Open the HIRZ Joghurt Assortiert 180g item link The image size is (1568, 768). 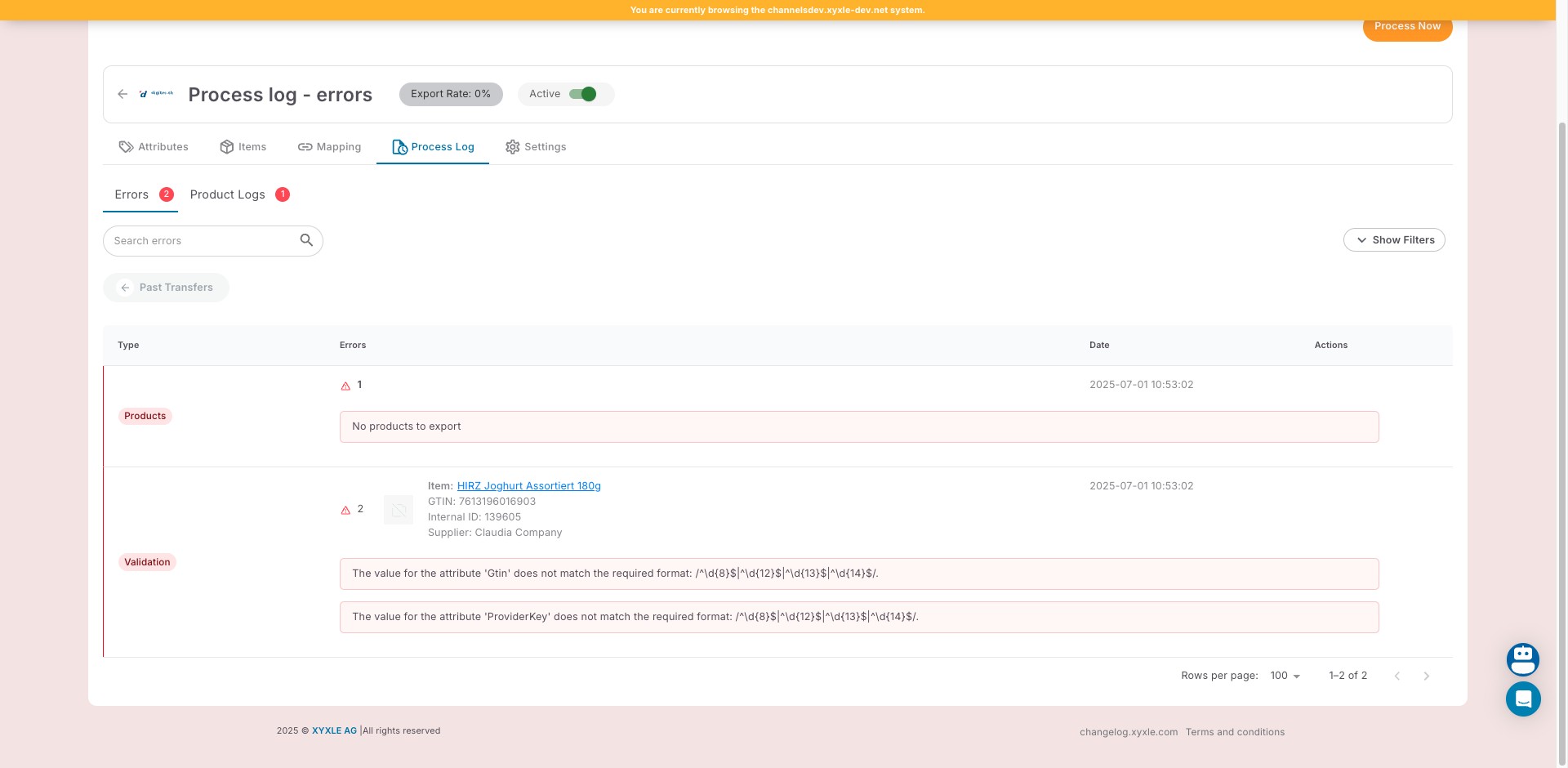coord(528,485)
